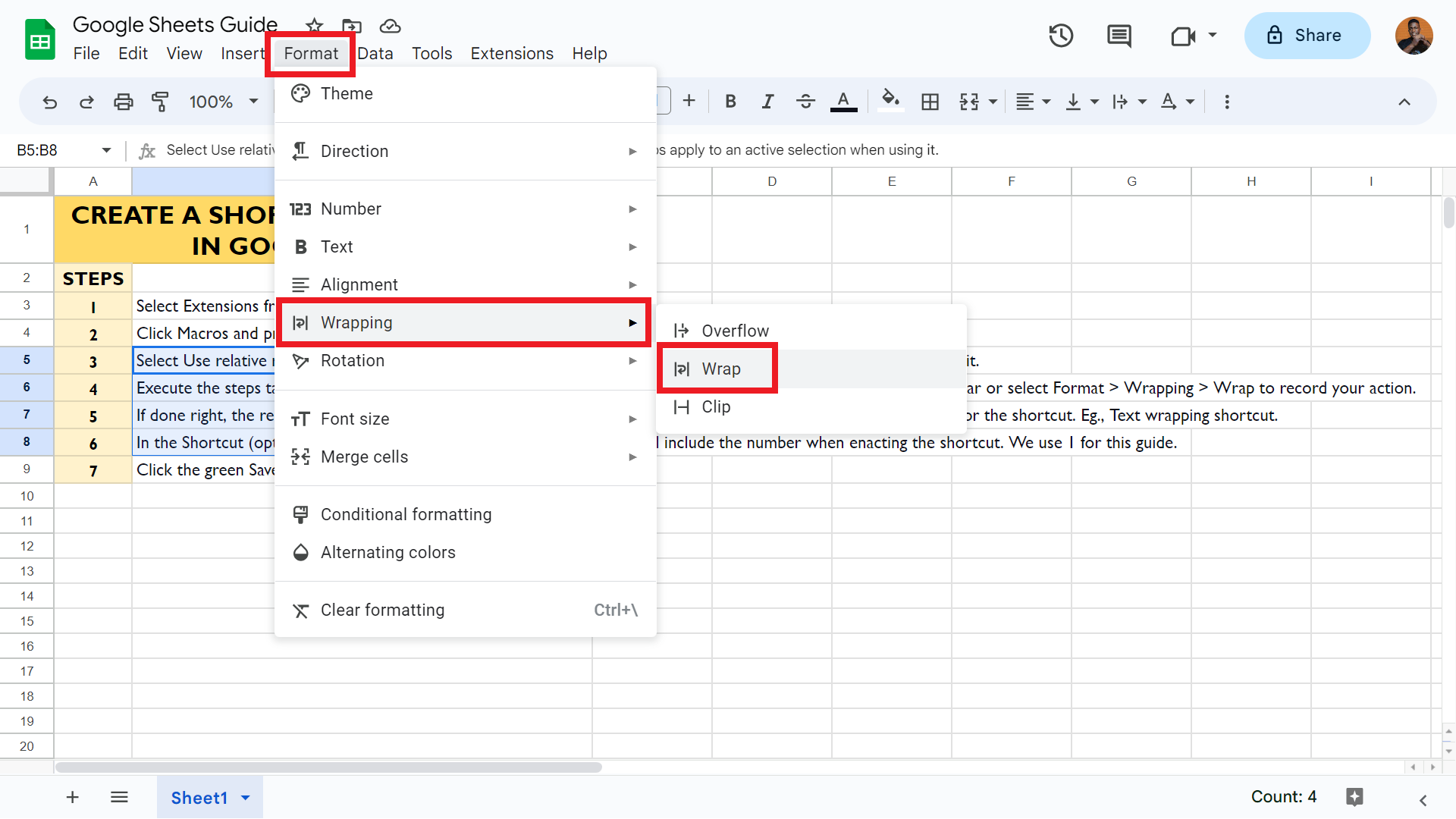Open version history clock icon
1456x819 pixels.
pos(1061,36)
